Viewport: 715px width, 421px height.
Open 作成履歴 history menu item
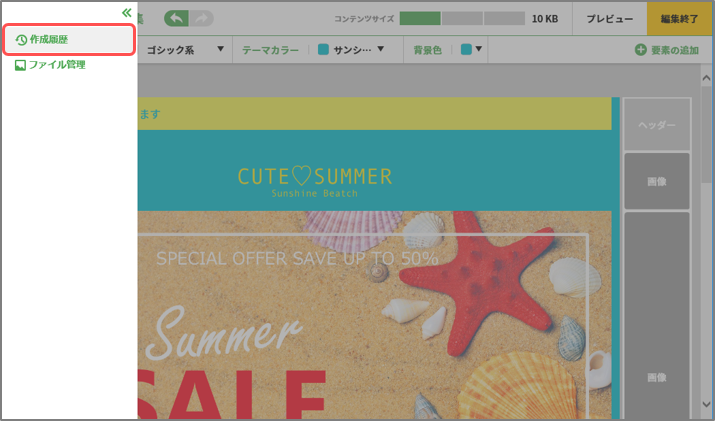click(69, 40)
